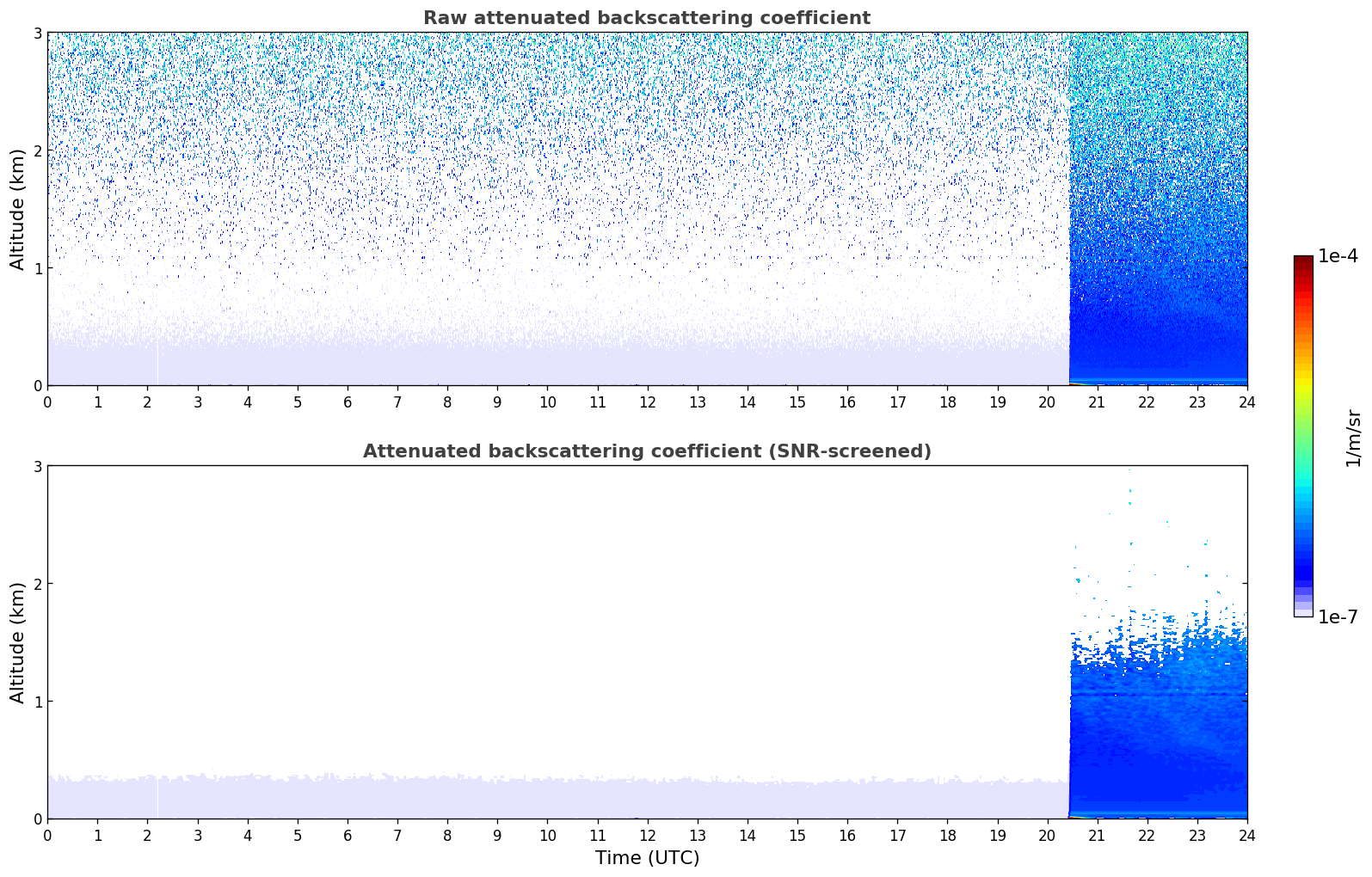This screenshot has height=877, width=1372.
Task: Click altitude tick '2' on top plot
Action: 37,150
